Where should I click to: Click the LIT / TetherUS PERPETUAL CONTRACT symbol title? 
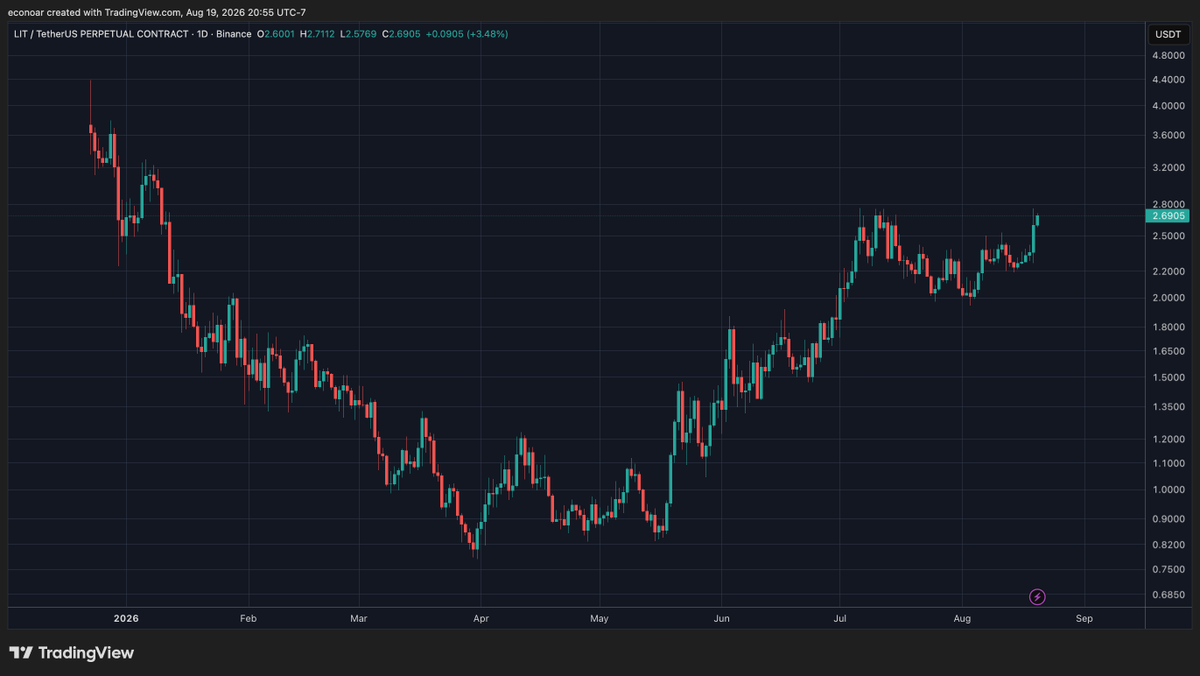pos(103,34)
